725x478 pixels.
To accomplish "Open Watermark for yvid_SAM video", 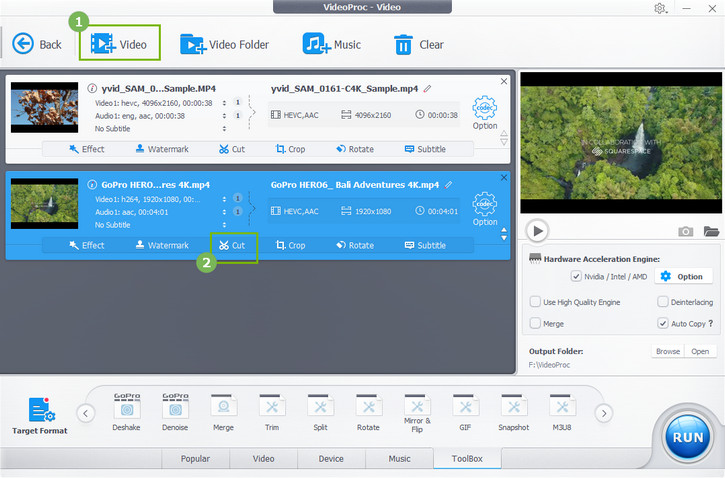I will pos(162,149).
